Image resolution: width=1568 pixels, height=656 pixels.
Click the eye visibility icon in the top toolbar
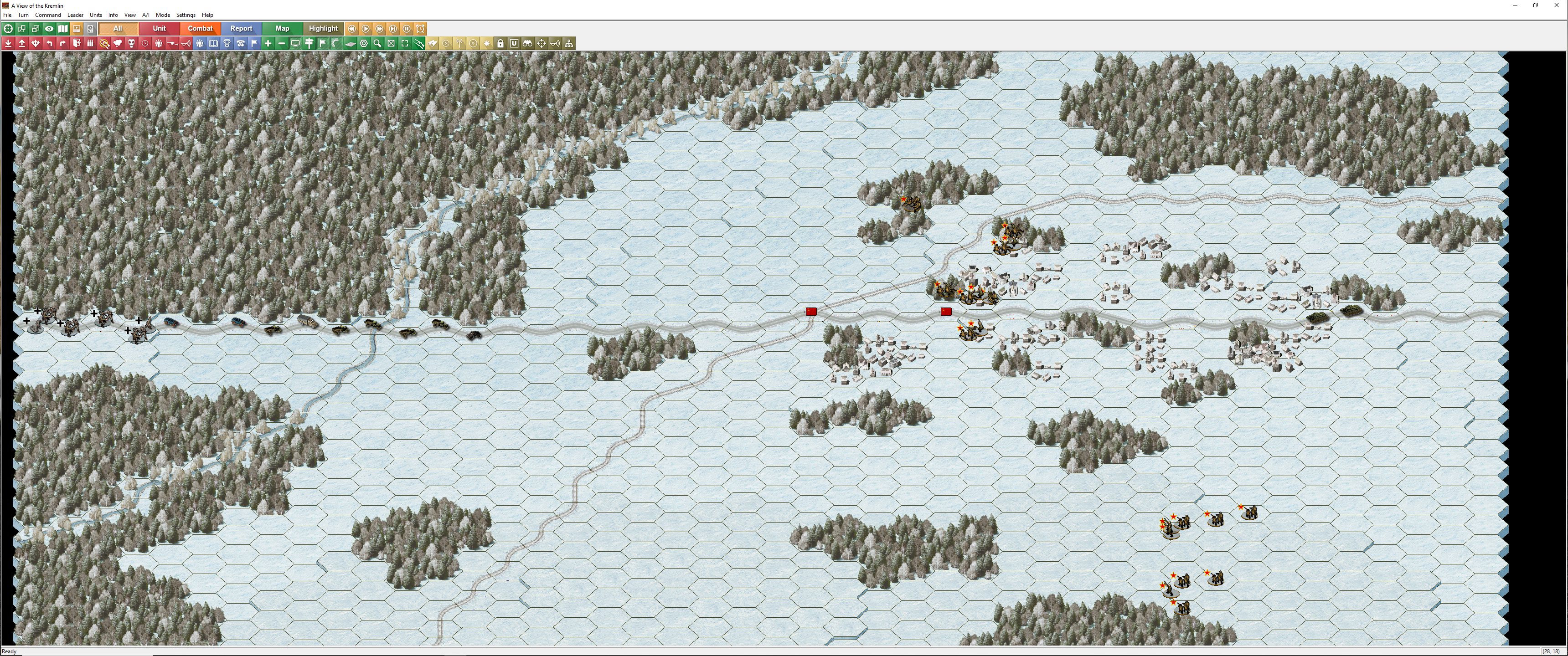point(49,29)
